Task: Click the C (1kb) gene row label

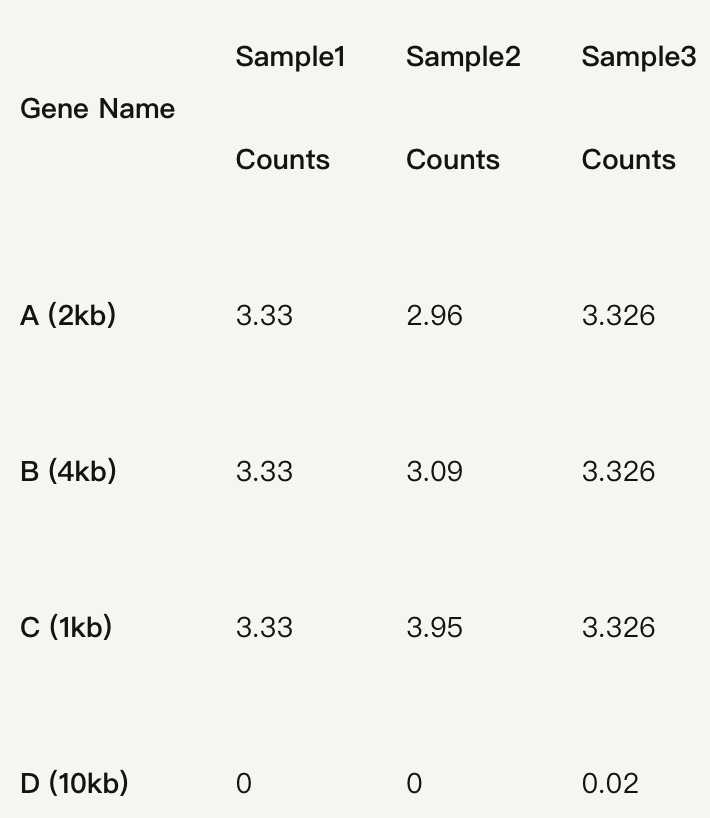Action: (x=66, y=627)
